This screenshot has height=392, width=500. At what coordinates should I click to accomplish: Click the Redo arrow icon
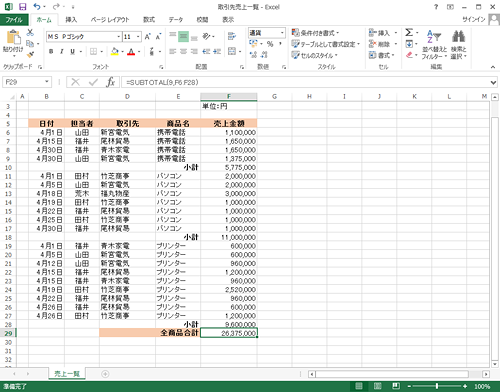56,7
